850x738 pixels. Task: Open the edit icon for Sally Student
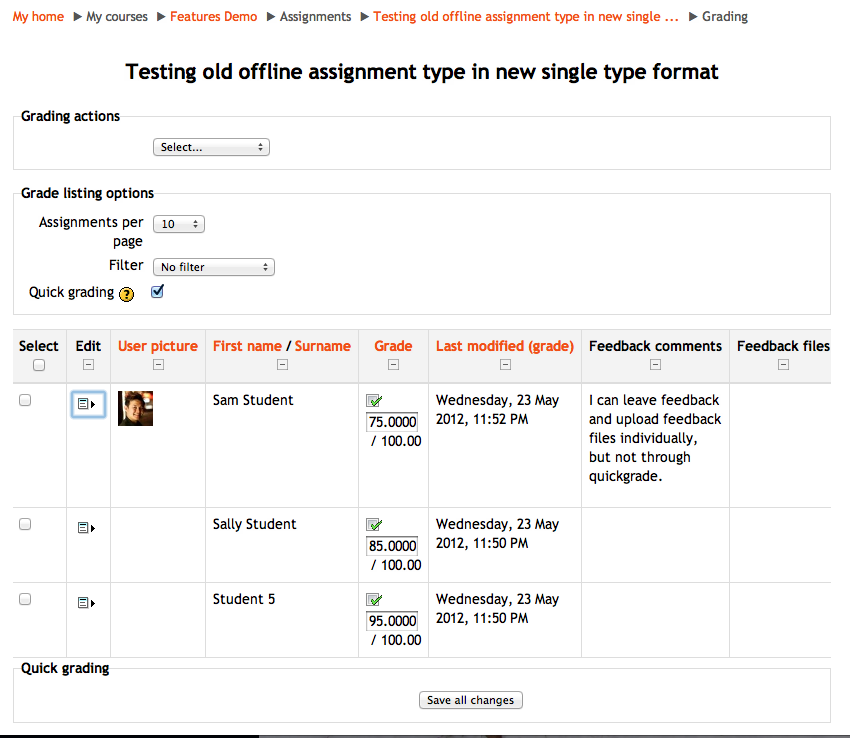(x=86, y=528)
